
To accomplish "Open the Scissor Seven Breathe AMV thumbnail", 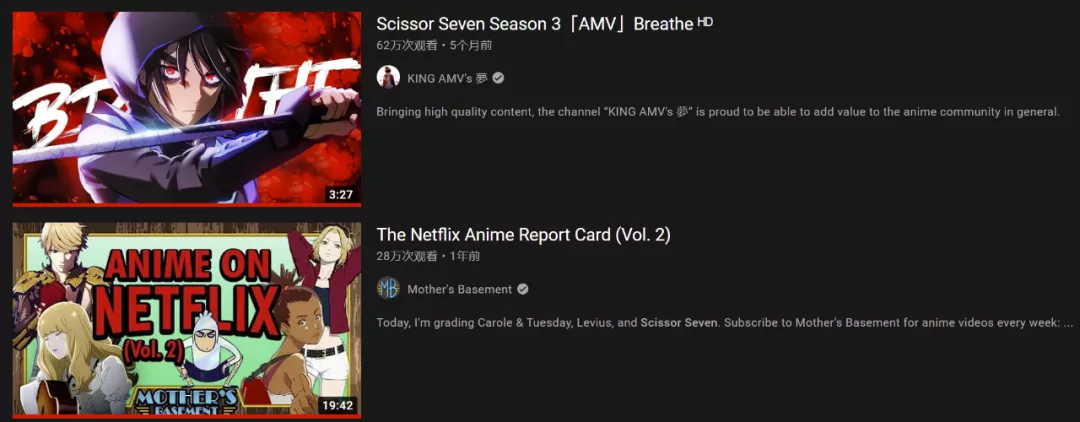I will pyautogui.click(x=187, y=109).
